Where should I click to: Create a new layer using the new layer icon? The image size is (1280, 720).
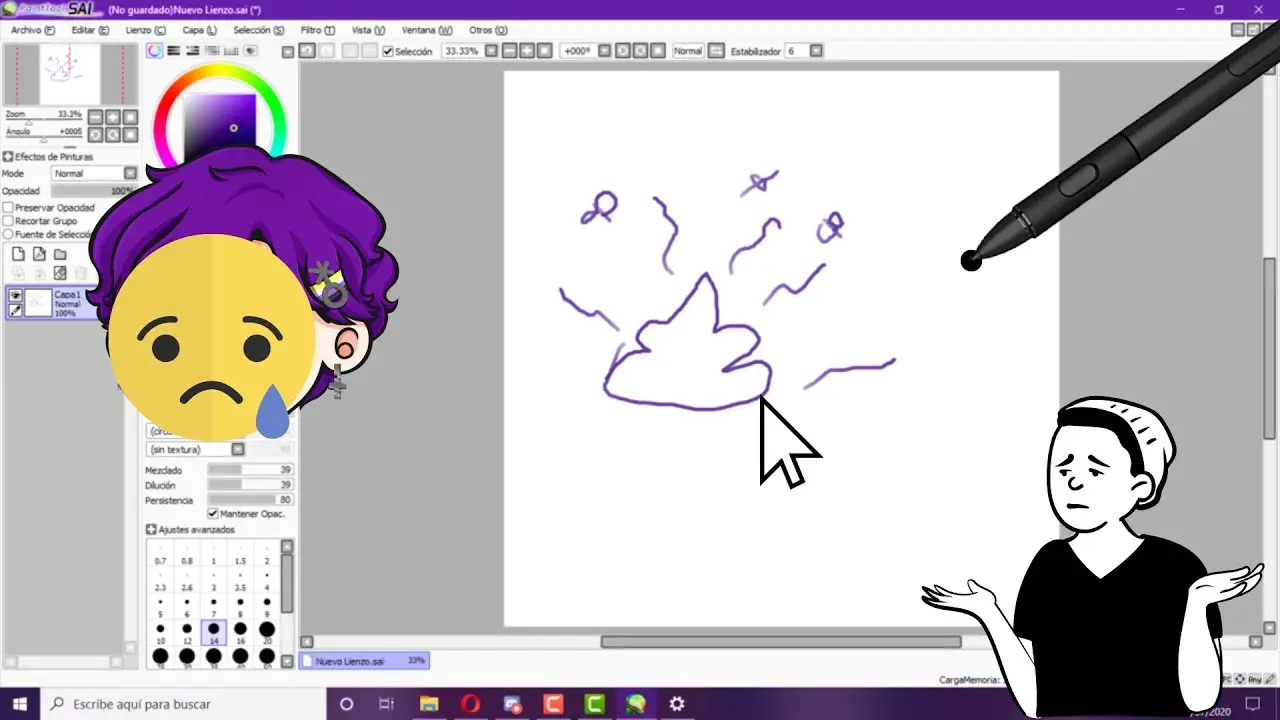(x=18, y=255)
